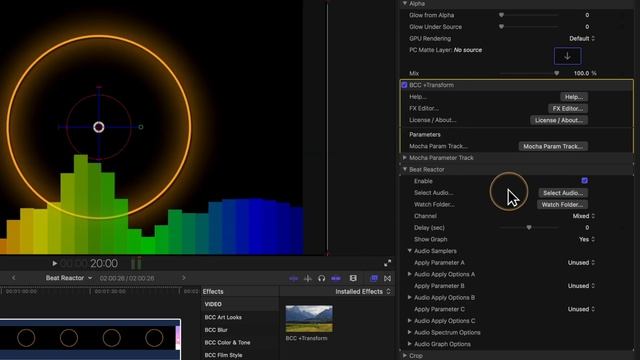Viewport: 640px width, 360px height.
Task: Toggle the Effects browser icon
Action: click(373, 278)
